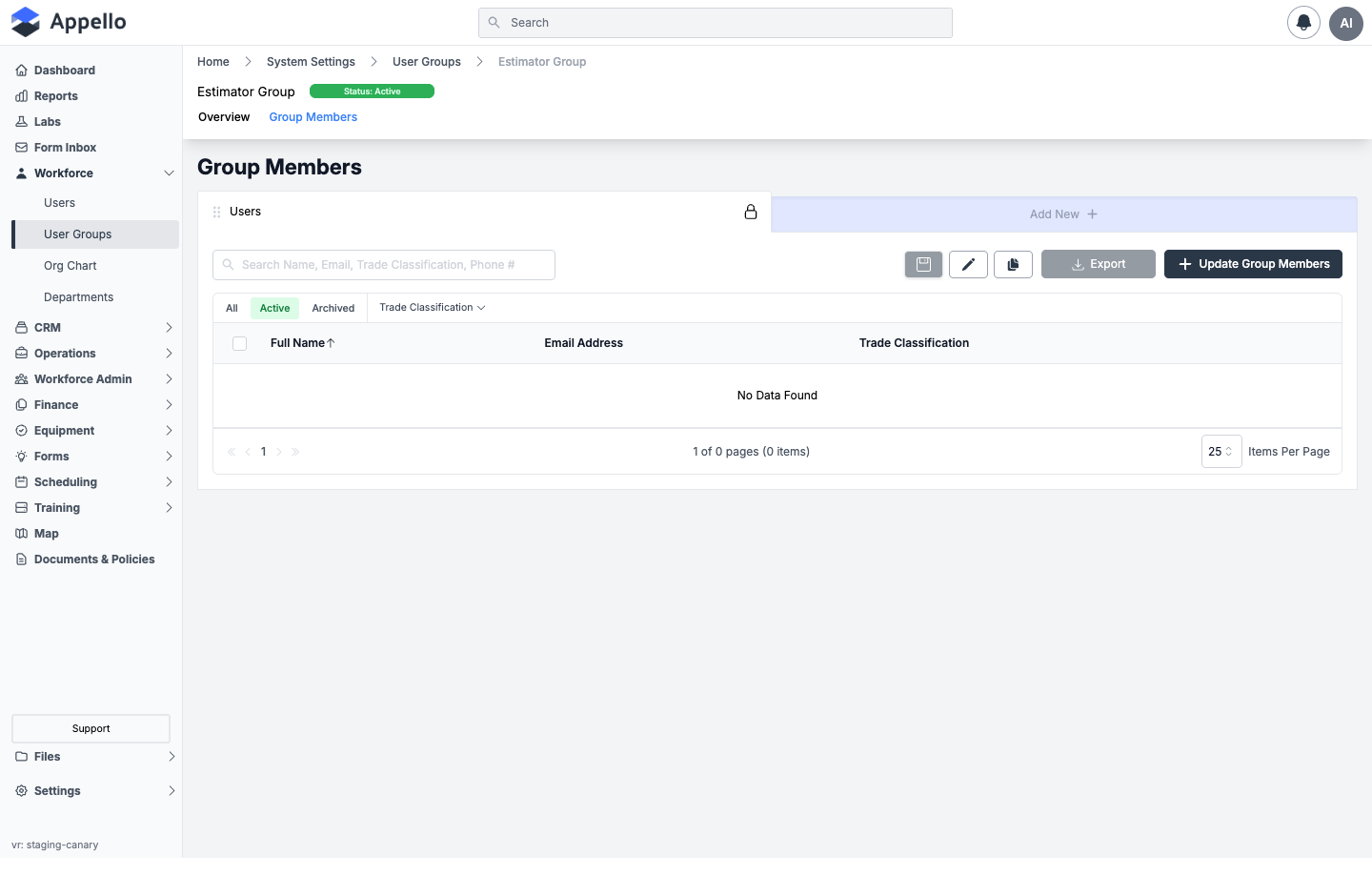Screen dimensions: 1372x875
Task: Click the Map icon in sidebar
Action: pos(21,534)
